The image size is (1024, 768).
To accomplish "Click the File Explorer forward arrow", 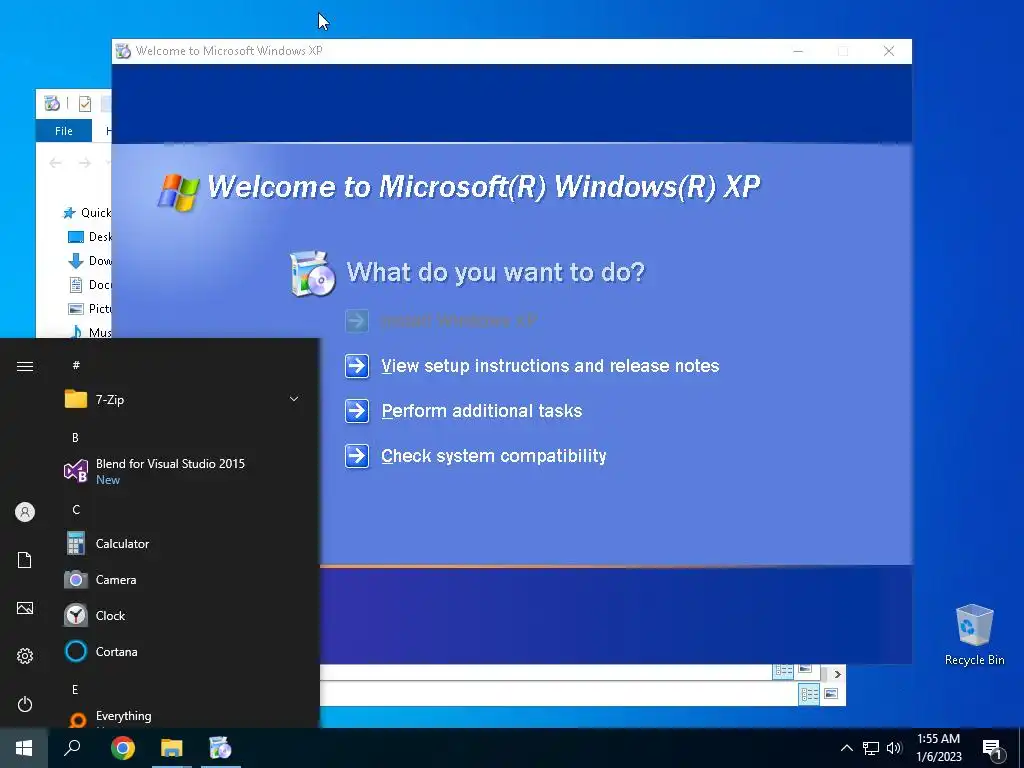I will (85, 163).
